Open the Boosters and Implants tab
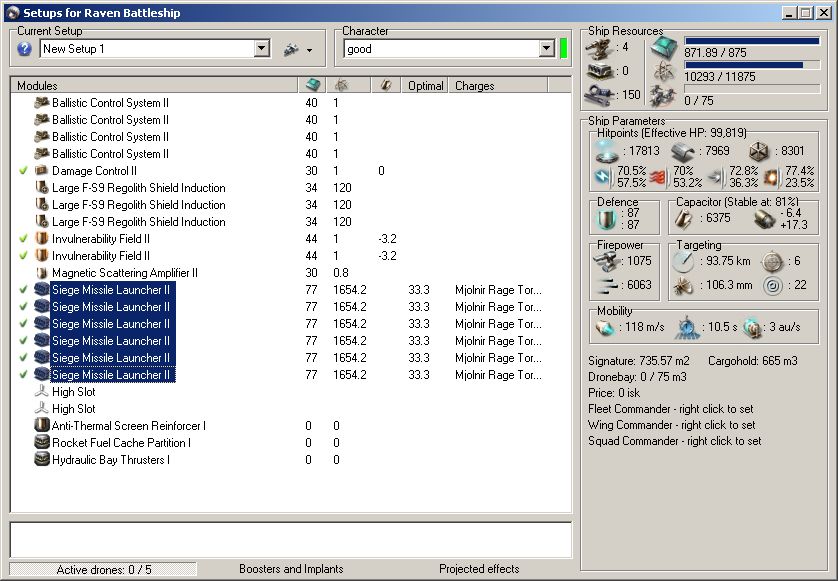The image size is (838, 581). [291, 569]
